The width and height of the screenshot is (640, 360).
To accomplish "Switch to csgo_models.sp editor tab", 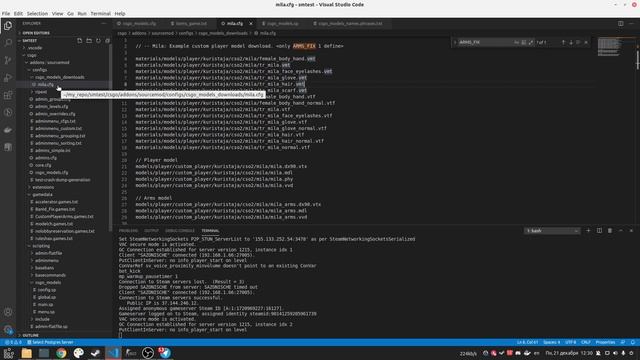I will click(x=282, y=24).
